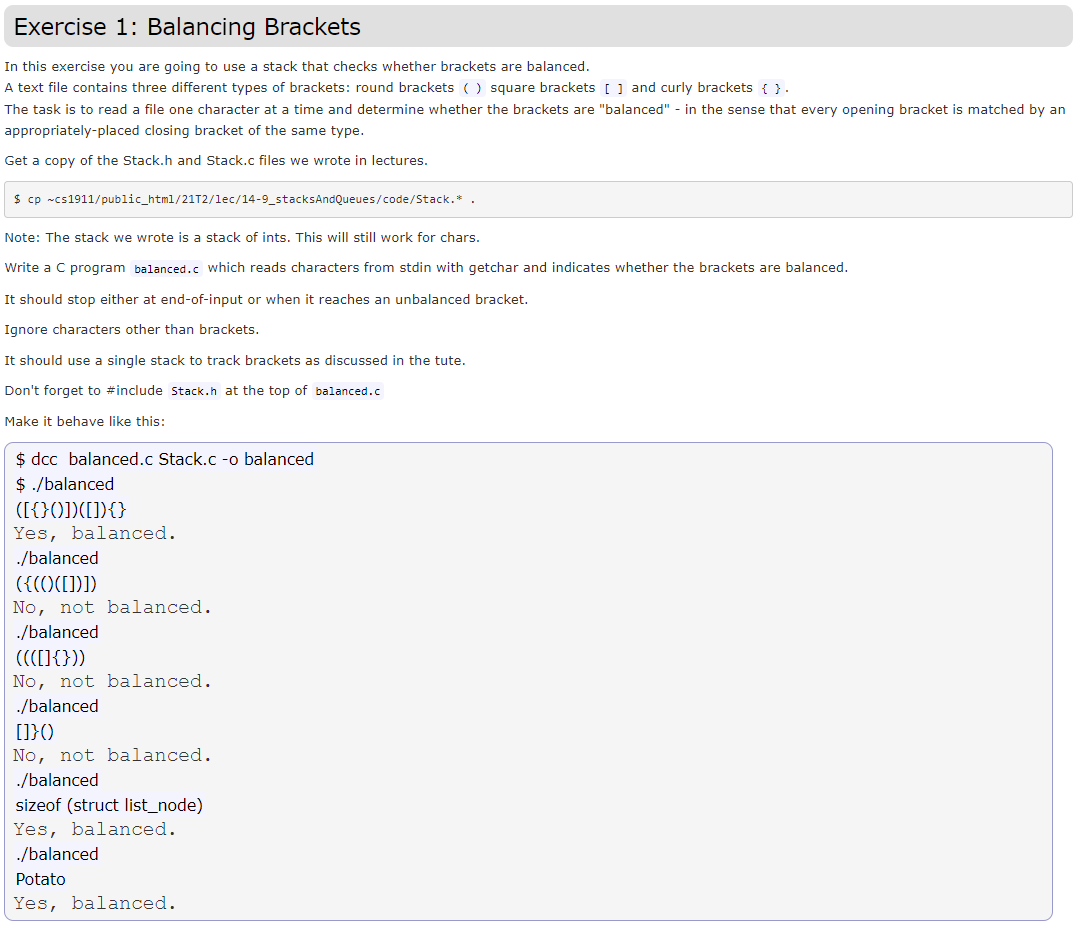Click 'balanced.c' in the 'Don't forget to #include' line

click(348, 391)
